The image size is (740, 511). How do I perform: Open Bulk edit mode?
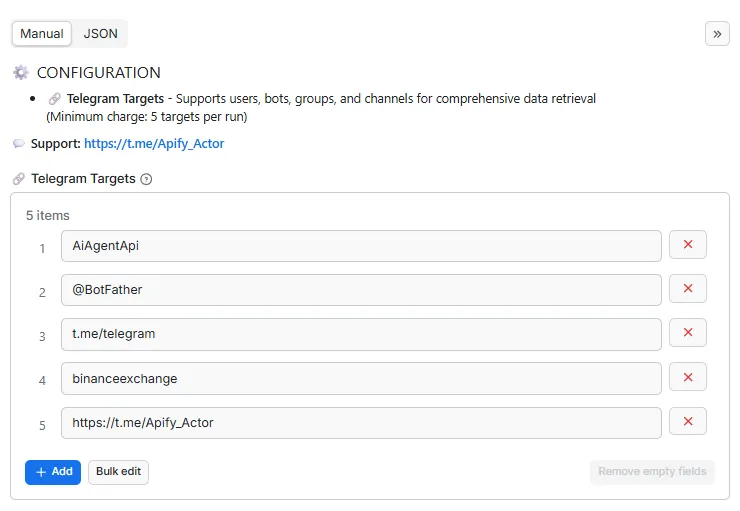(118, 472)
